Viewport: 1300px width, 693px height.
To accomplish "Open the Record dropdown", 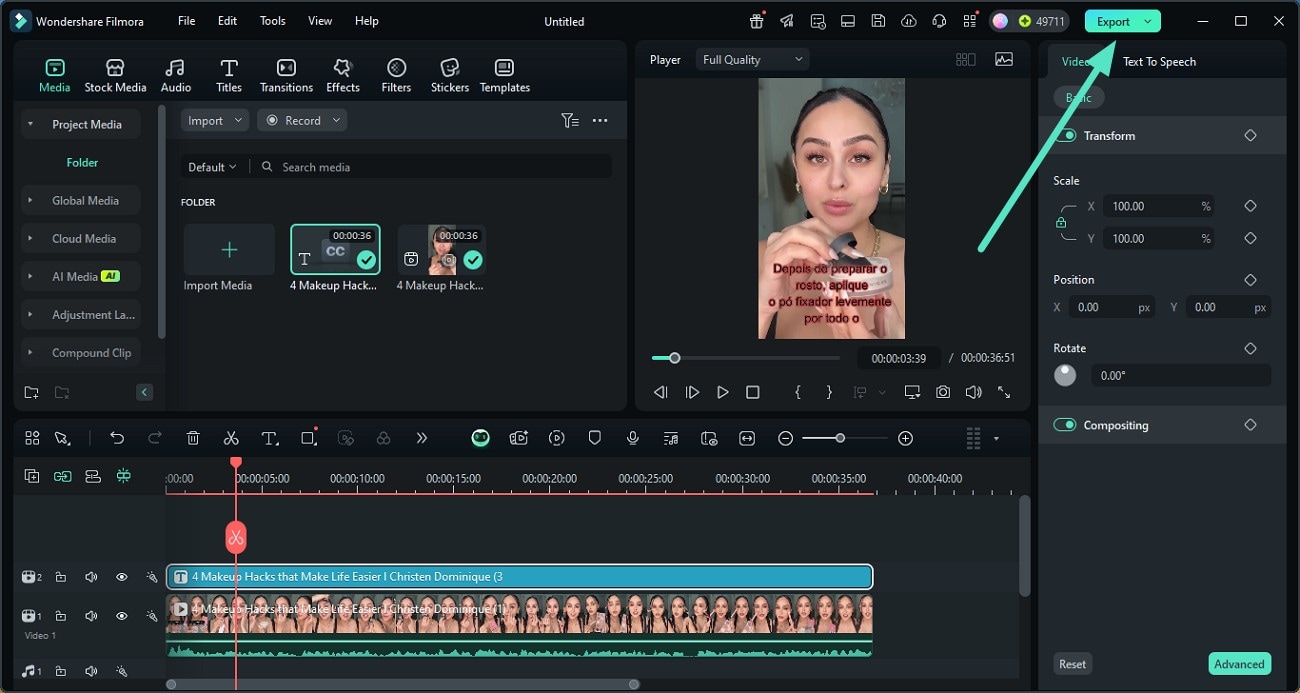I will point(302,120).
